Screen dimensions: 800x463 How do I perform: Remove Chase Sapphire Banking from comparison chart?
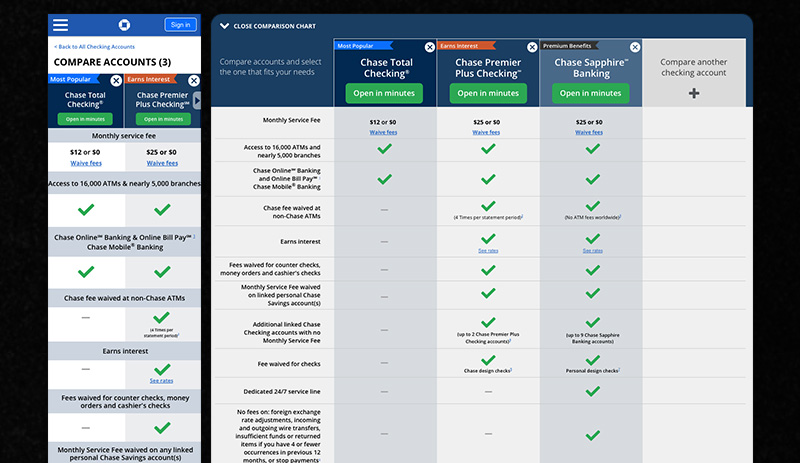pos(634,47)
